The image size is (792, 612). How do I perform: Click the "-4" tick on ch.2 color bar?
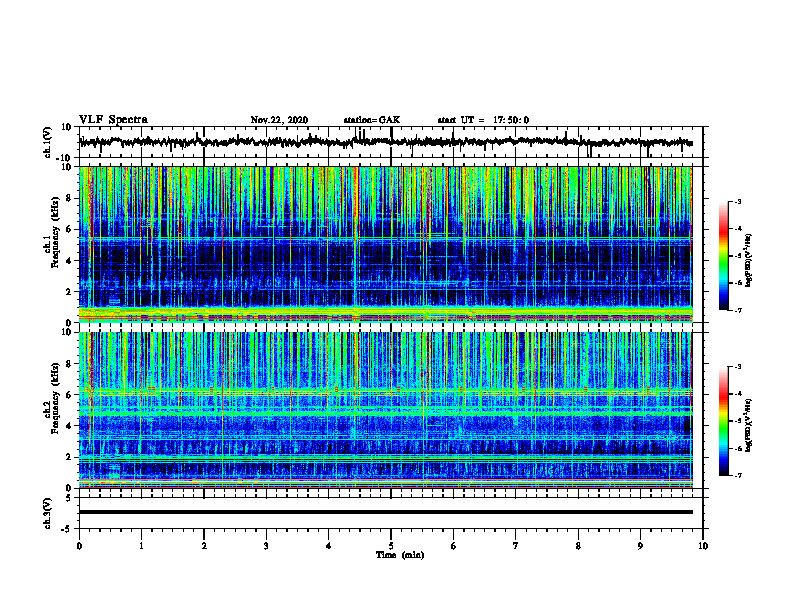[x=737, y=393]
